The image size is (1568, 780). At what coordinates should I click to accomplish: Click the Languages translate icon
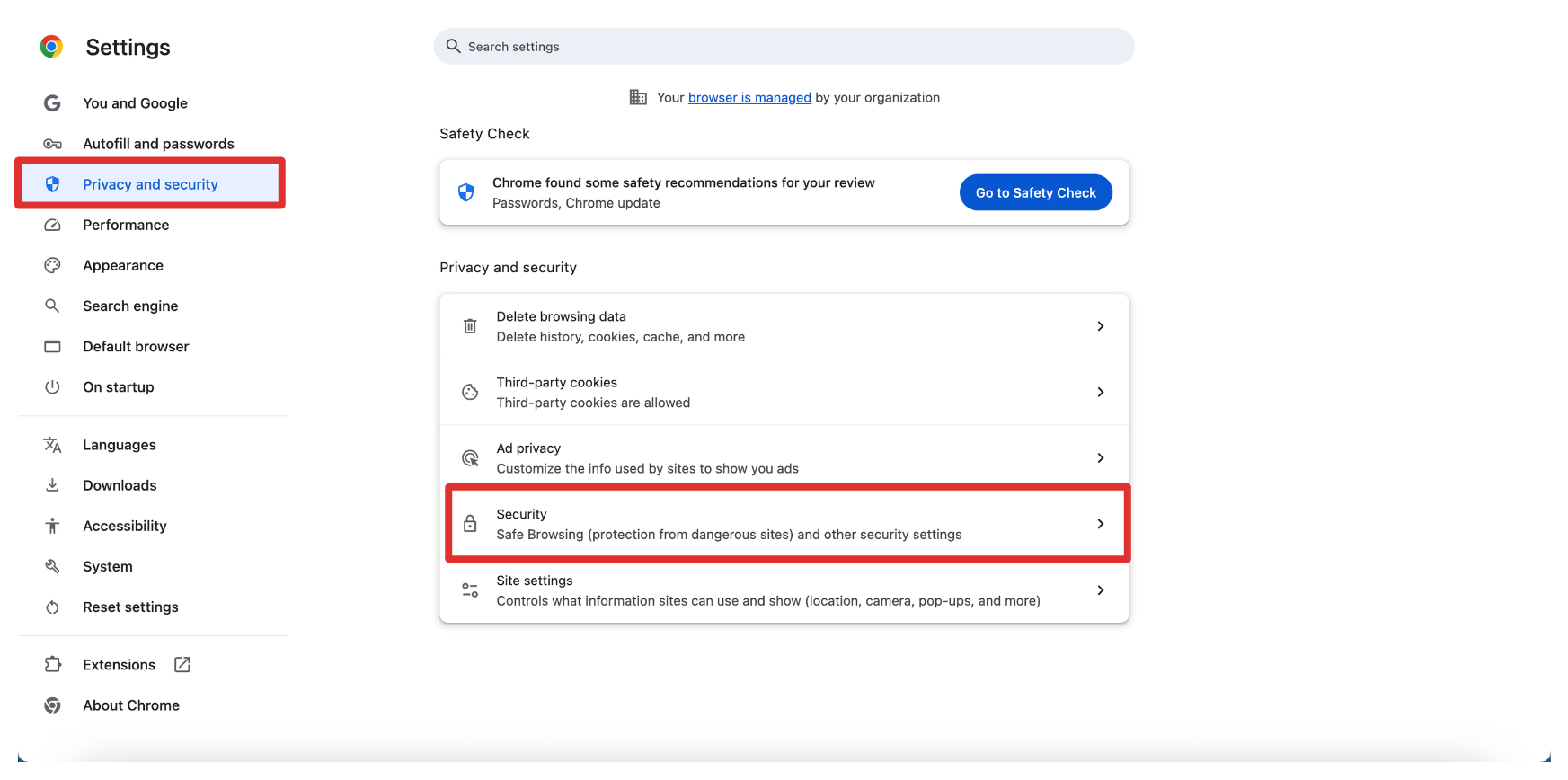point(53,445)
